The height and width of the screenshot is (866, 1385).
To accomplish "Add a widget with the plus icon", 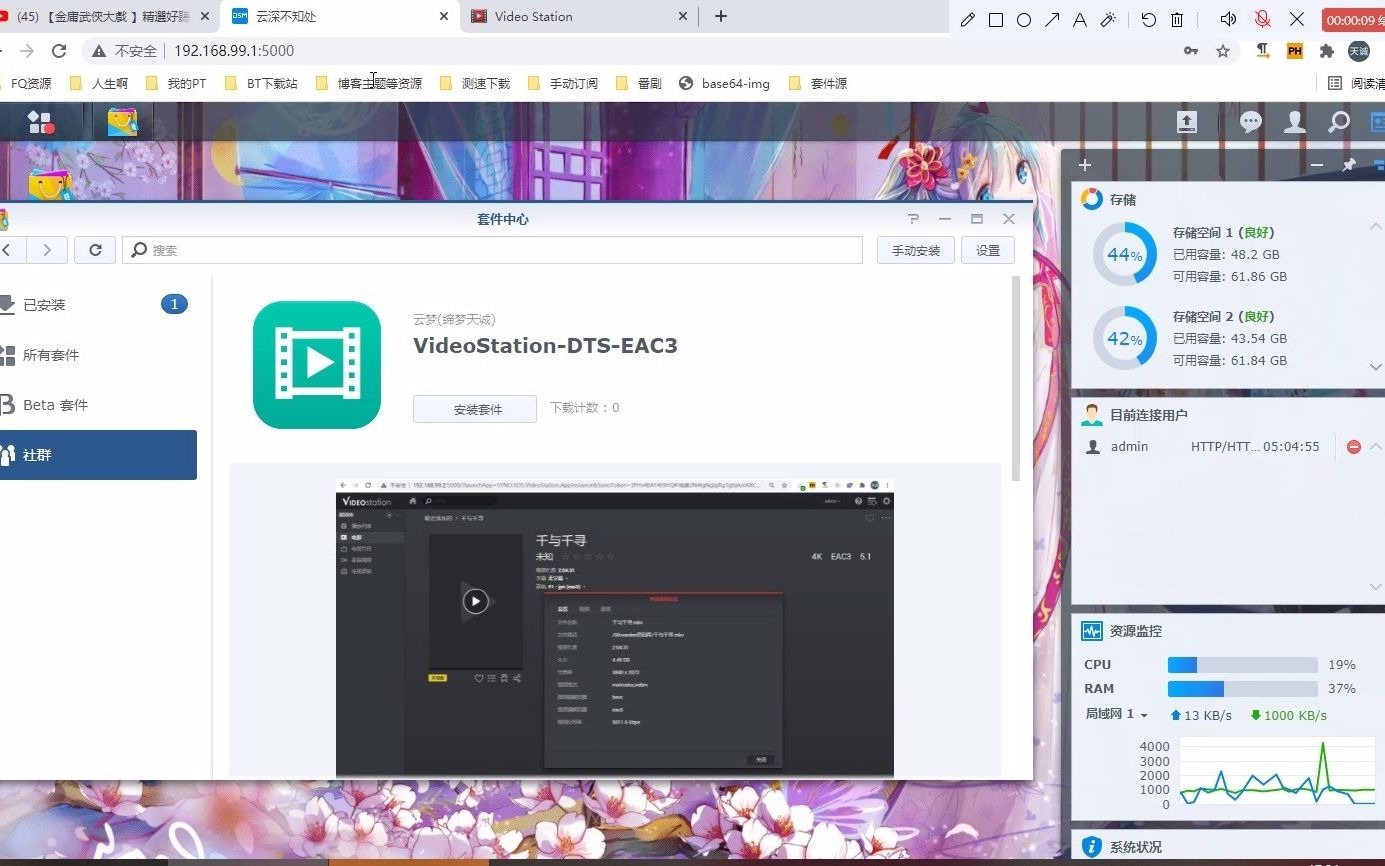I will pos(1085,165).
